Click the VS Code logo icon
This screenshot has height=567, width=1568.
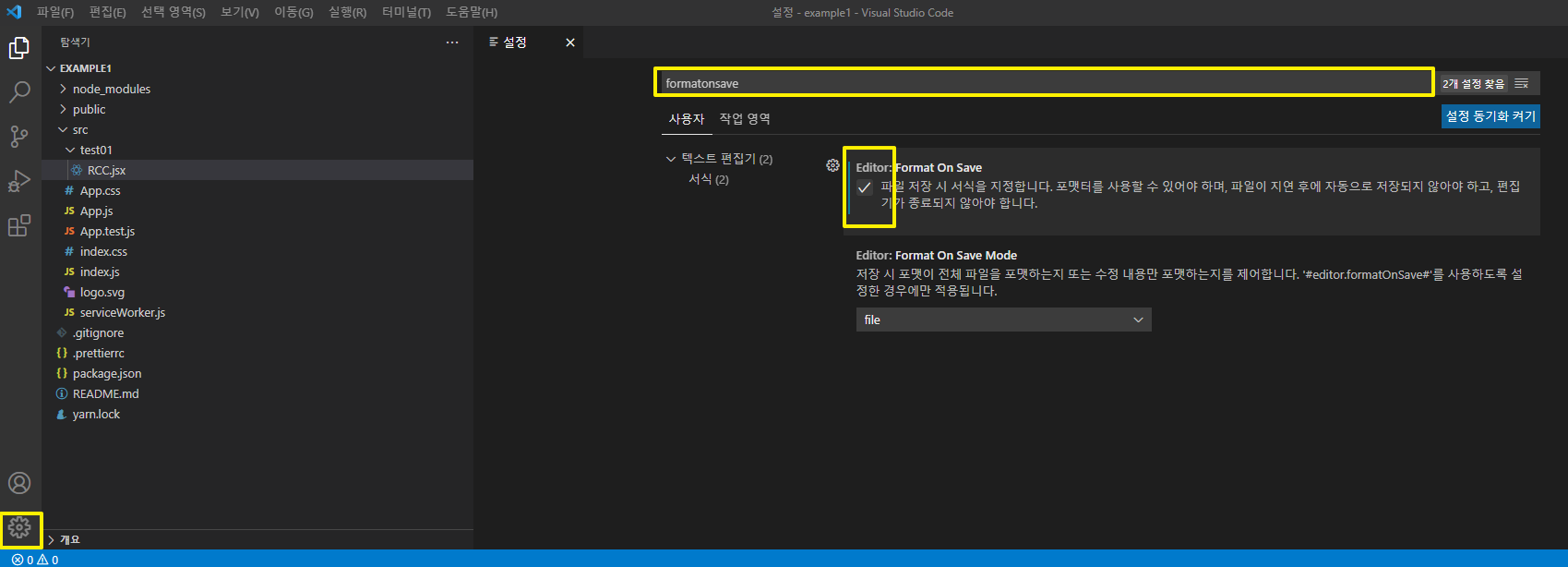[x=14, y=12]
